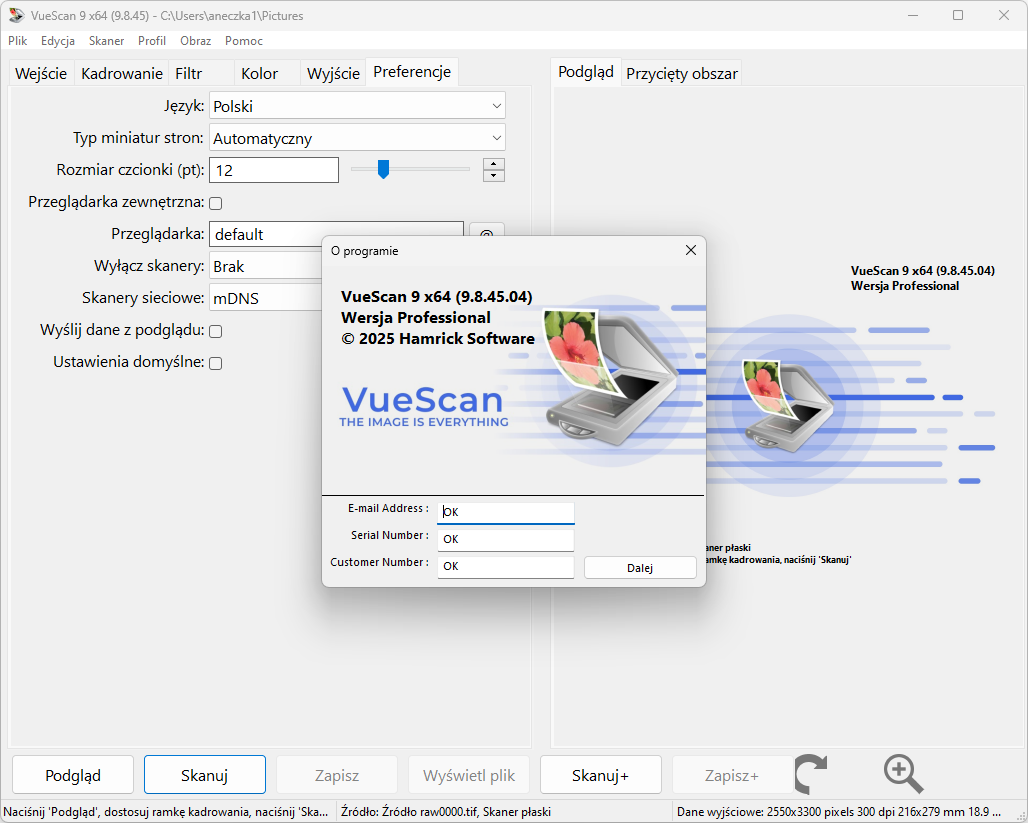This screenshot has width=1028, height=823.
Task: Switch to Przycięty obszar tab
Action: point(682,73)
